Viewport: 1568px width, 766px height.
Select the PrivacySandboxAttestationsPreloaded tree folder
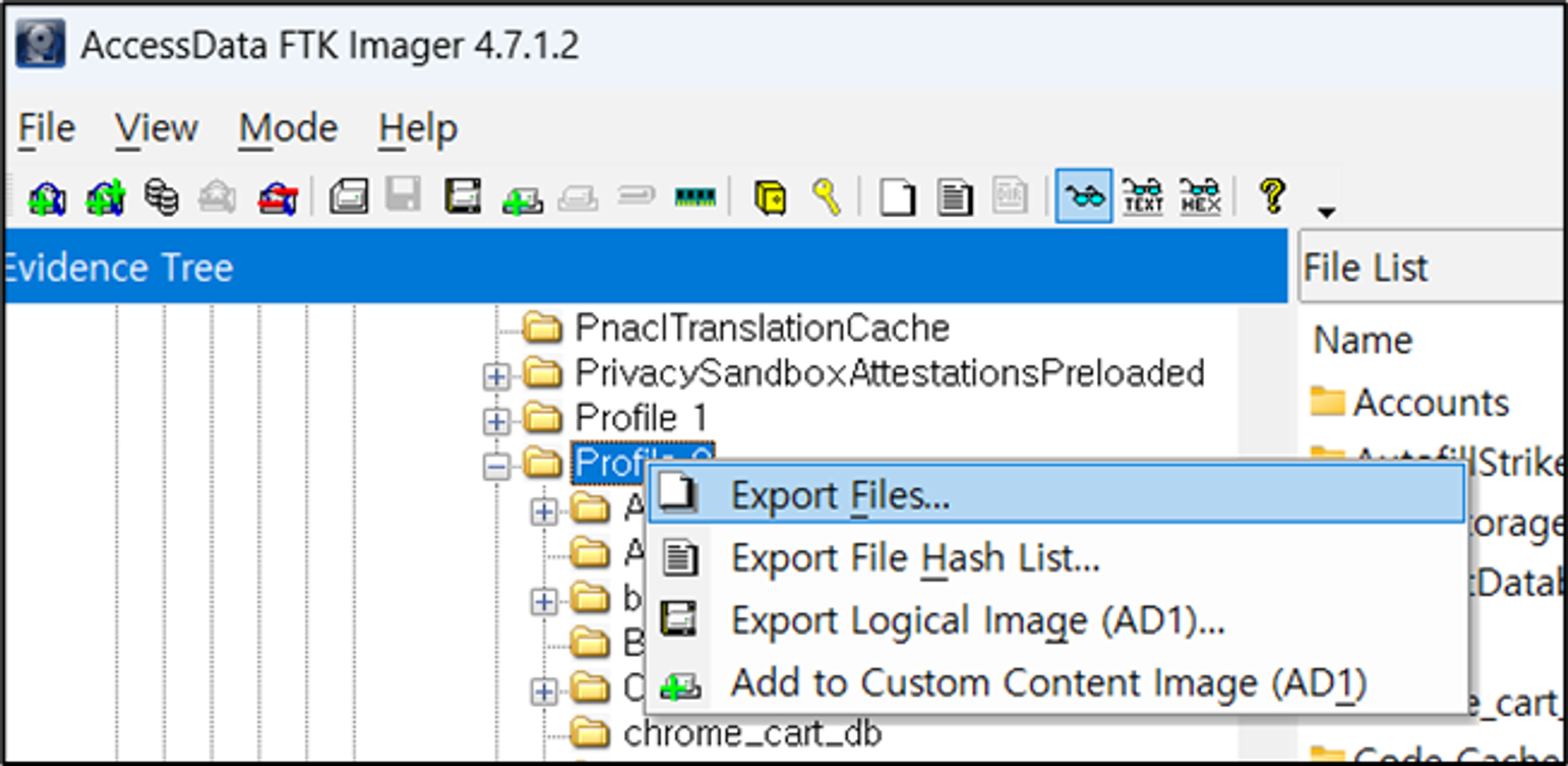tap(890, 373)
